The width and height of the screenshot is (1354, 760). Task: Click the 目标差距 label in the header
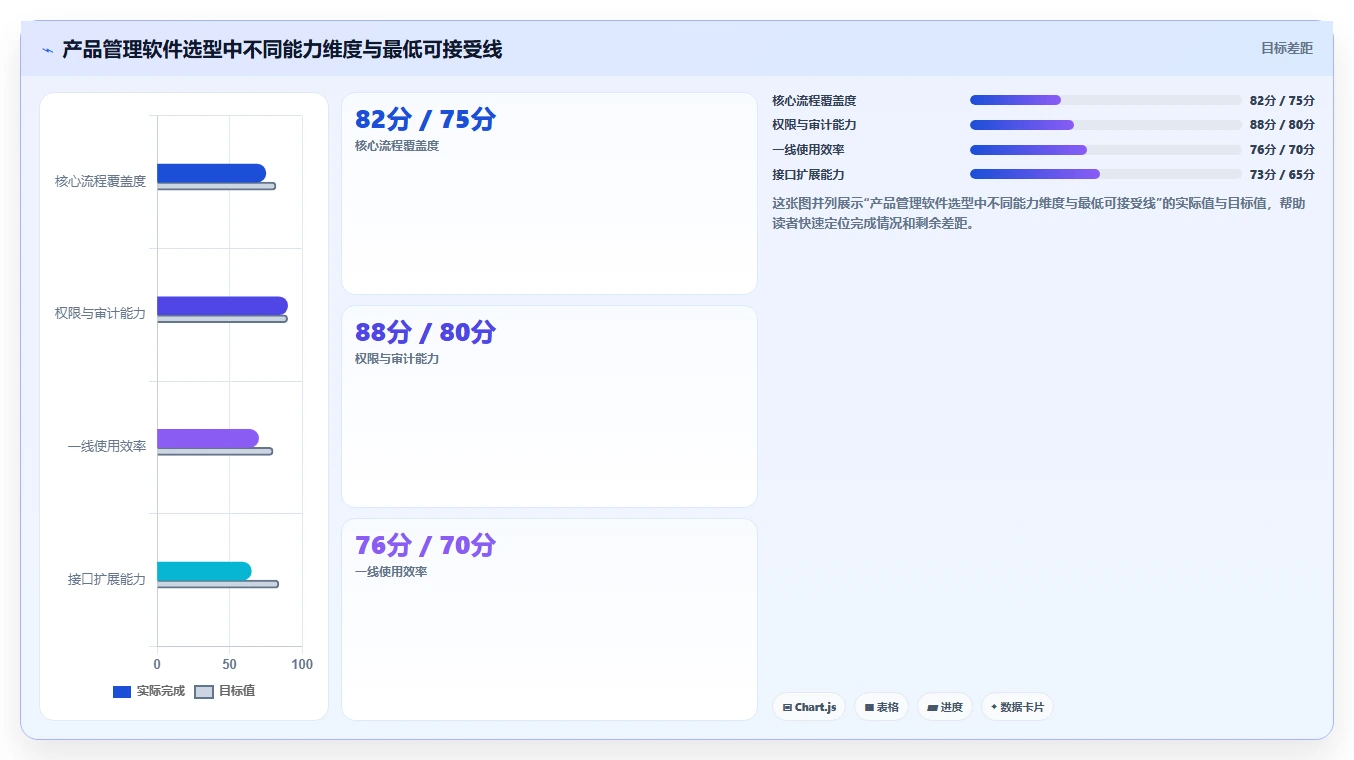[x=1286, y=48]
